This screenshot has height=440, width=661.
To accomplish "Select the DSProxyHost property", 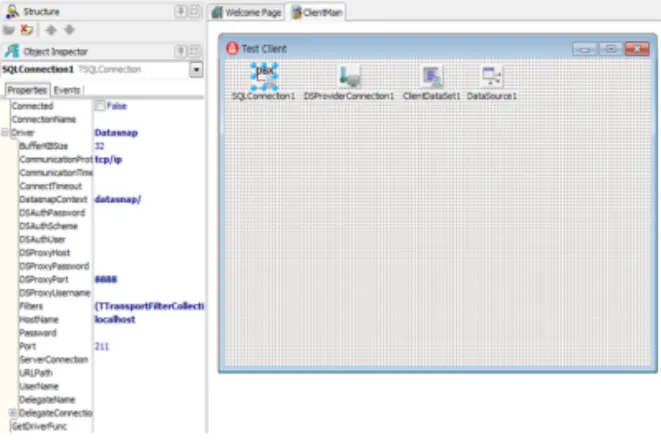I will point(45,253).
